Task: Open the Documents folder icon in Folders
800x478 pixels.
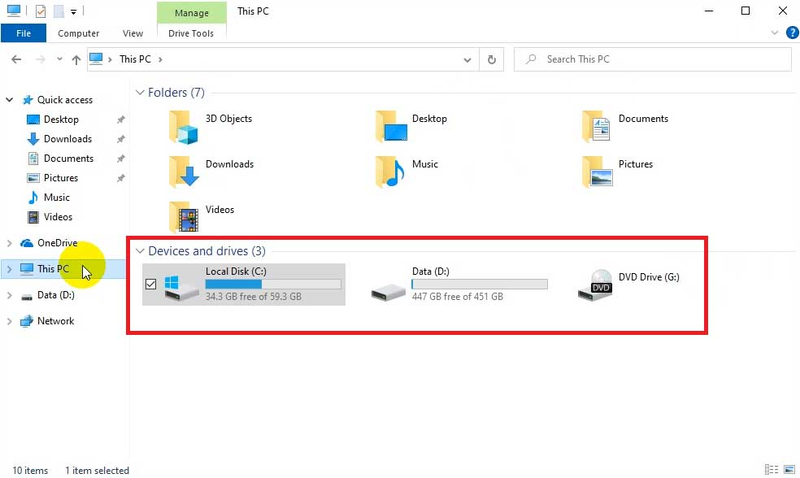Action: click(596, 127)
